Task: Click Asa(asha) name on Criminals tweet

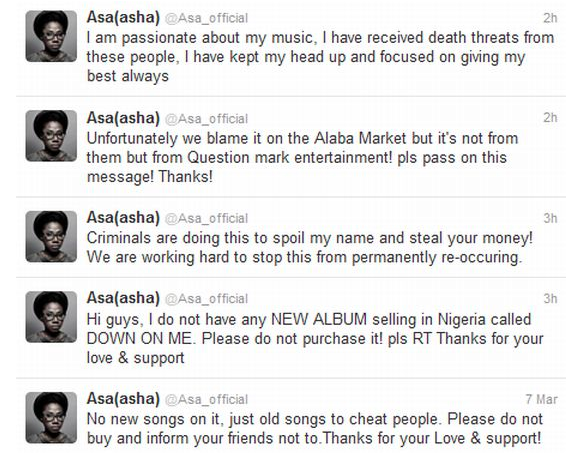Action: pos(123,217)
